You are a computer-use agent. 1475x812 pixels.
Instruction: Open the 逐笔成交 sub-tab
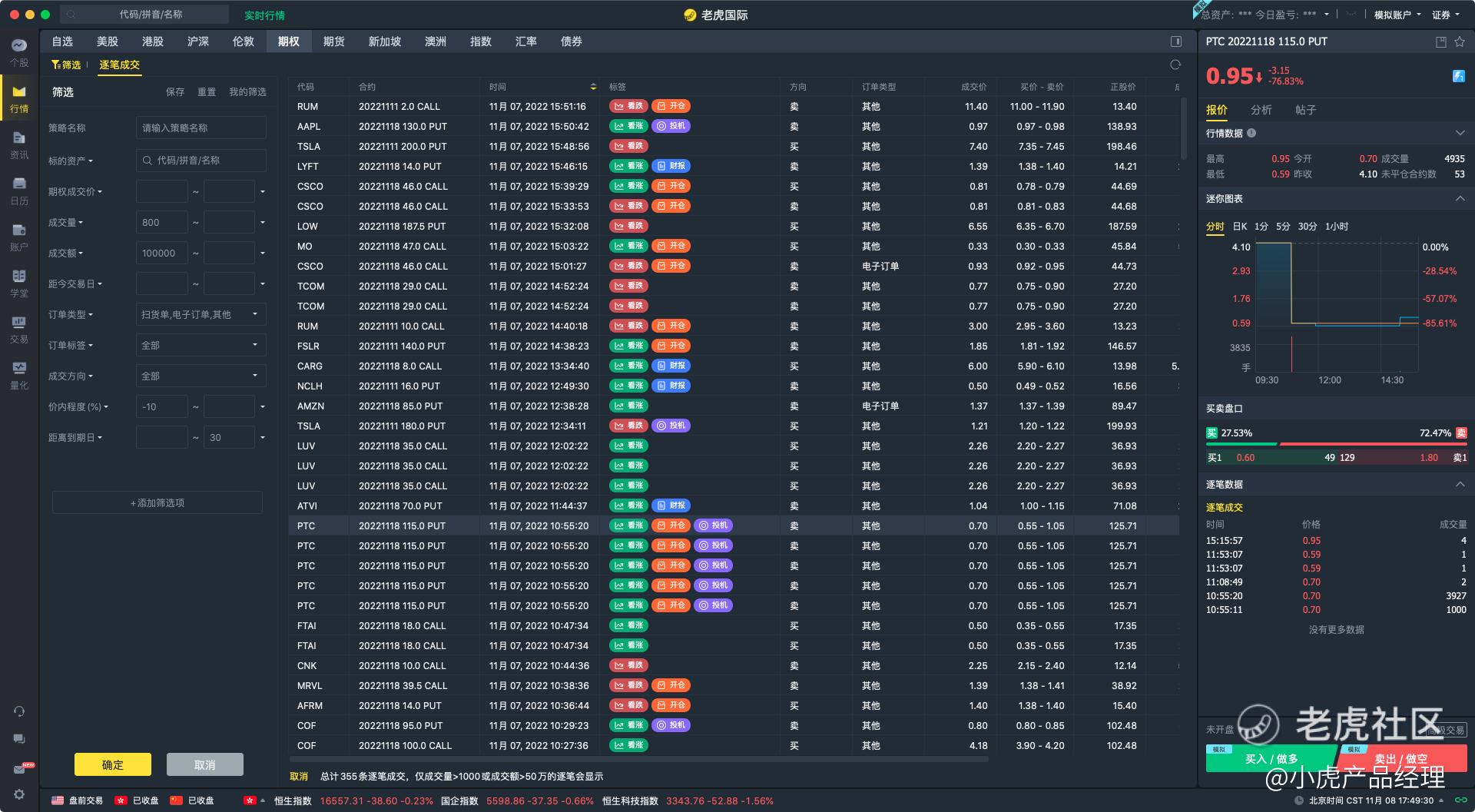[x=120, y=65]
